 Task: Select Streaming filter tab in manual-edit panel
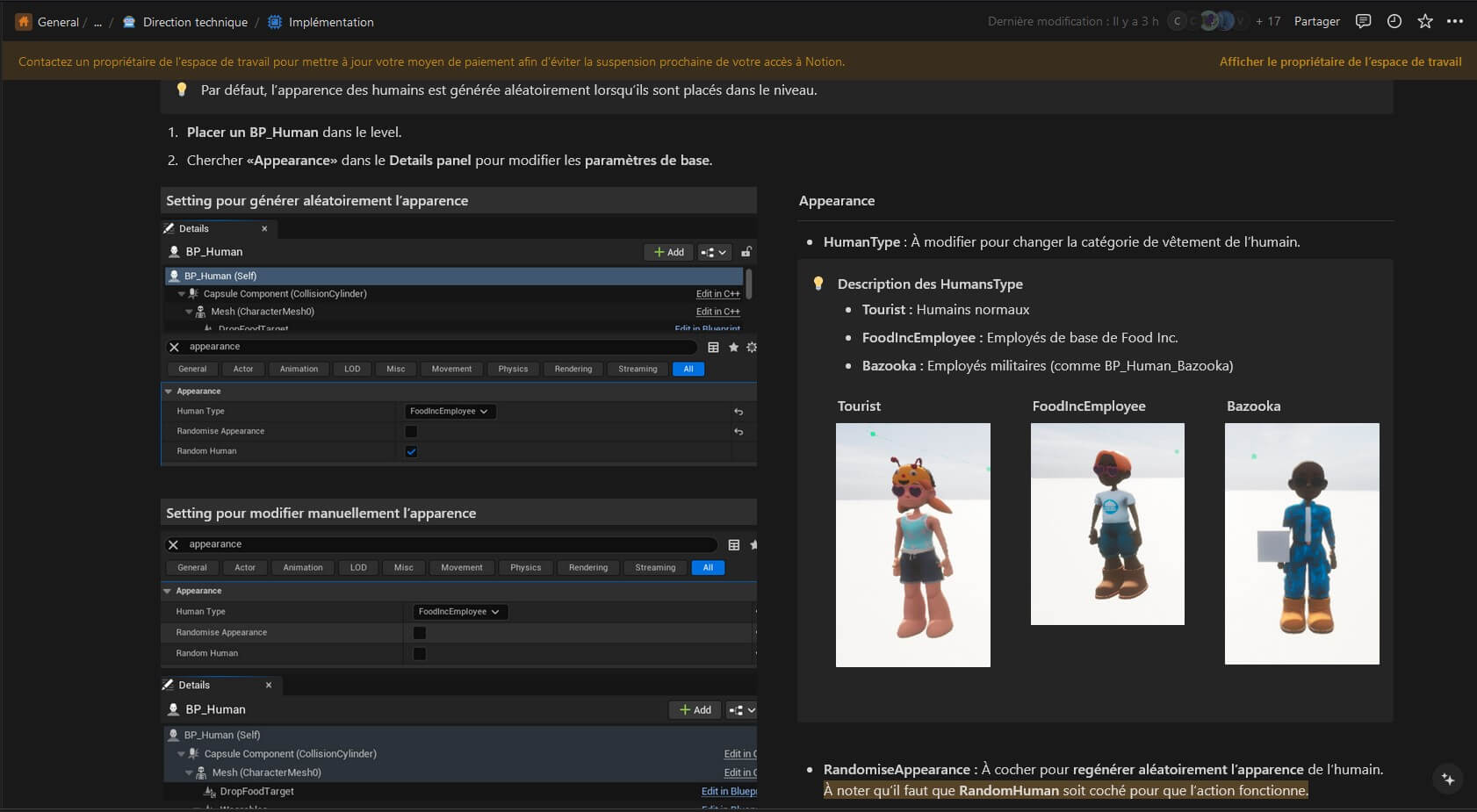point(655,567)
